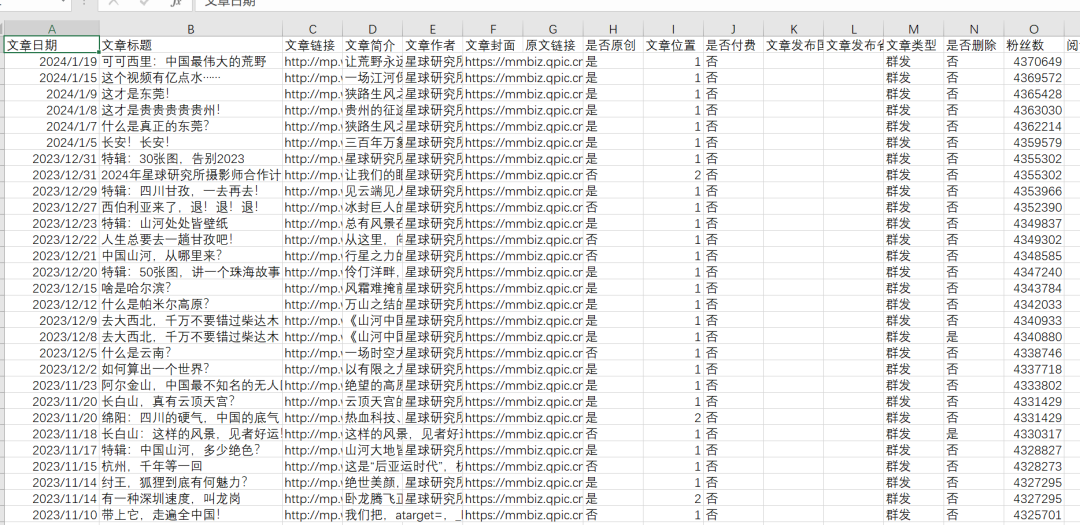
Task: Click the select-all corner above row headers
Action: point(1,29)
